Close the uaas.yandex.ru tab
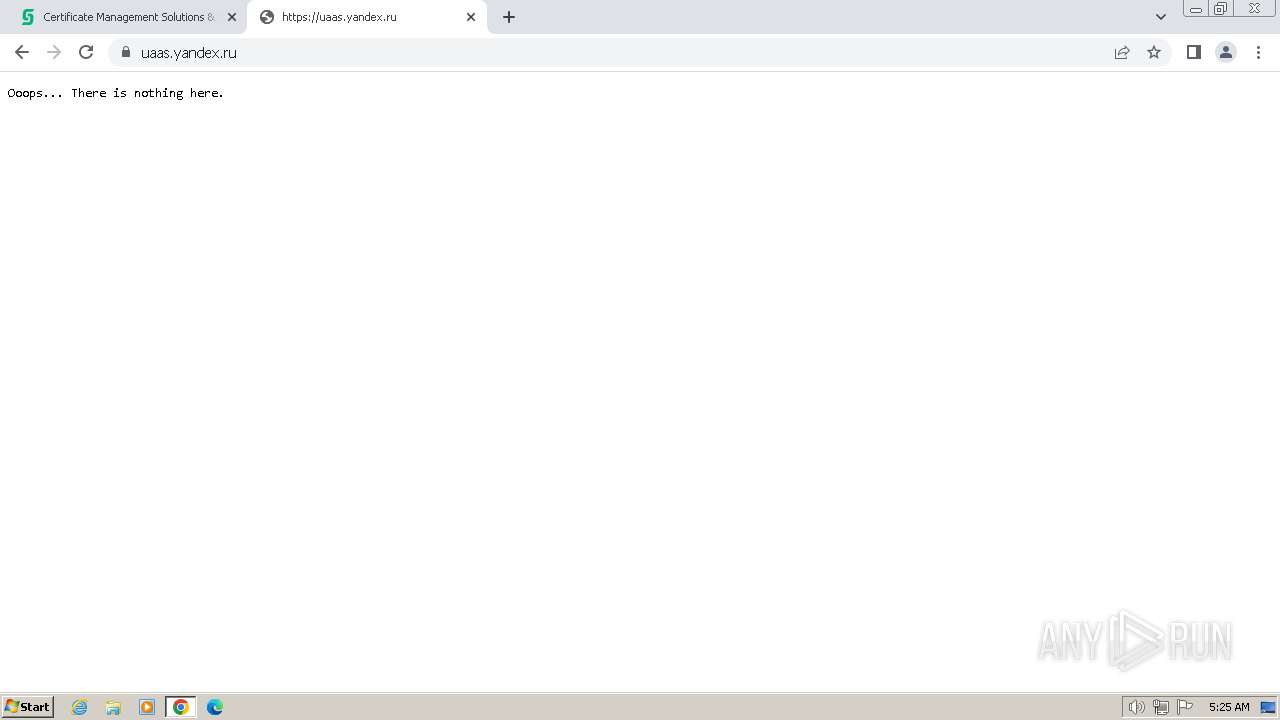1280x720 pixels. [x=471, y=17]
